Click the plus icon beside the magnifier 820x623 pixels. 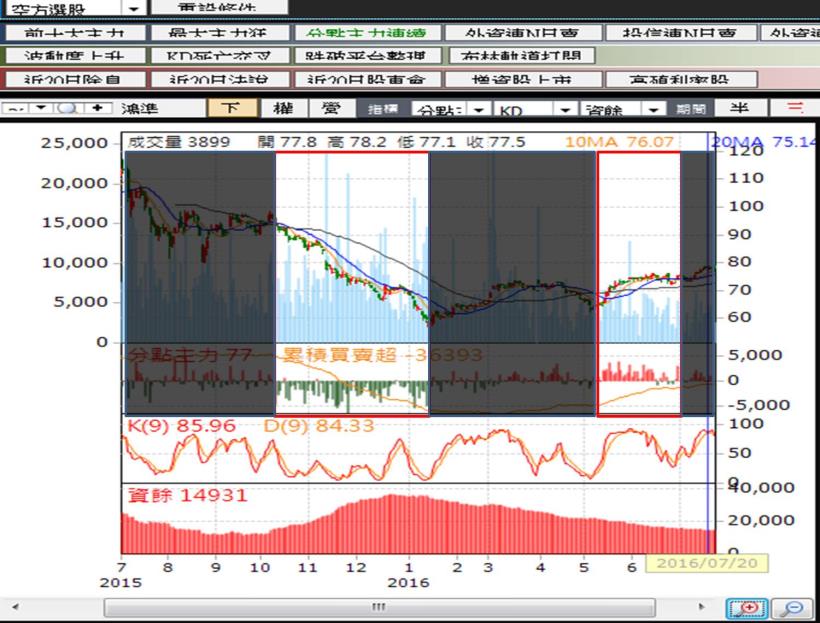[96, 108]
